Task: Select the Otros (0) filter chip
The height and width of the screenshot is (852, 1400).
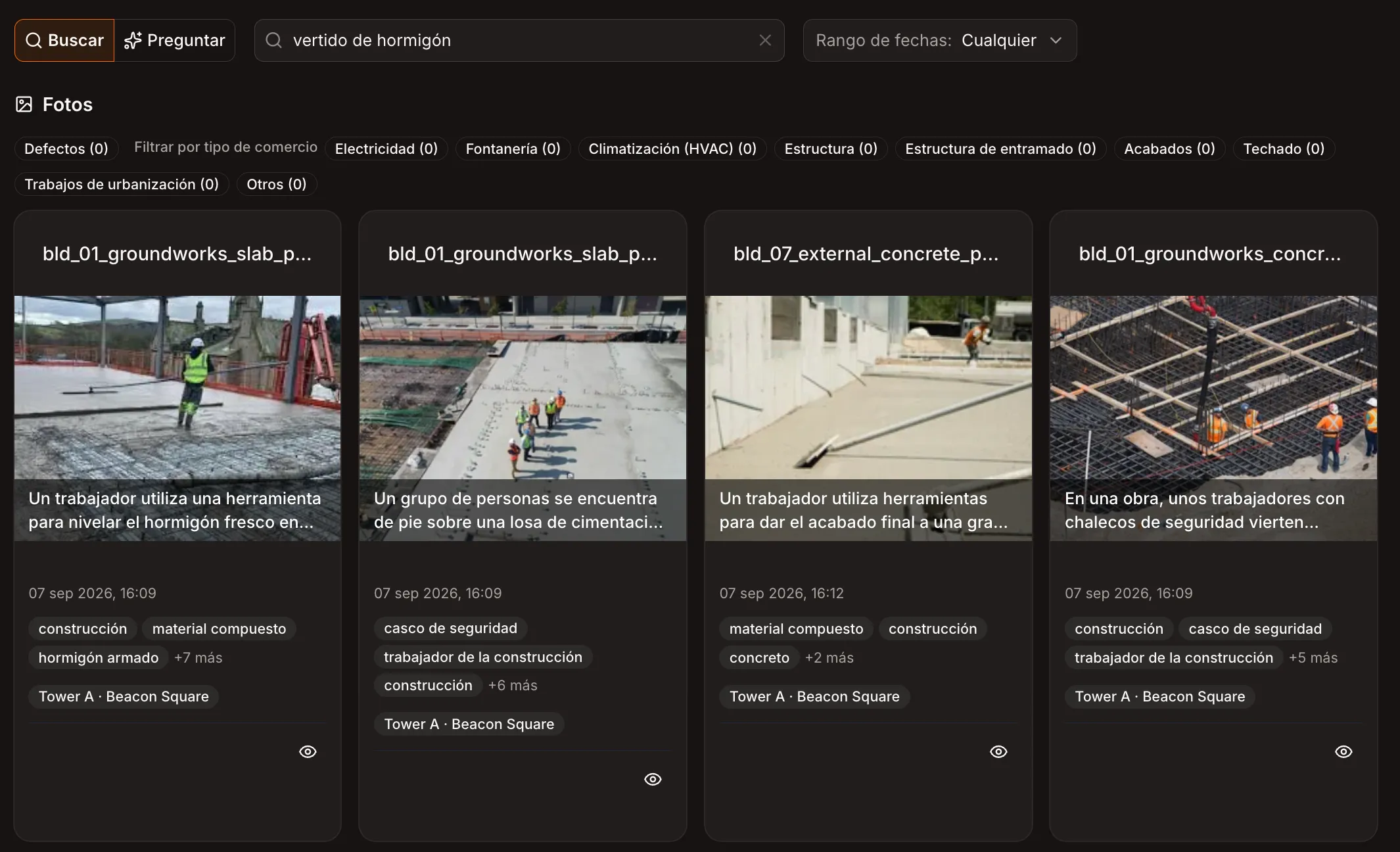Action: (277, 184)
